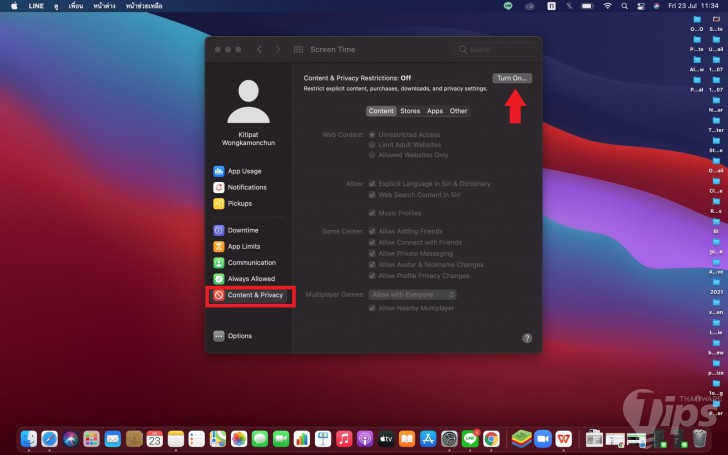Select Allowed Websites Only radio button
Image resolution: width=728 pixels, height=455 pixels.
(372, 155)
